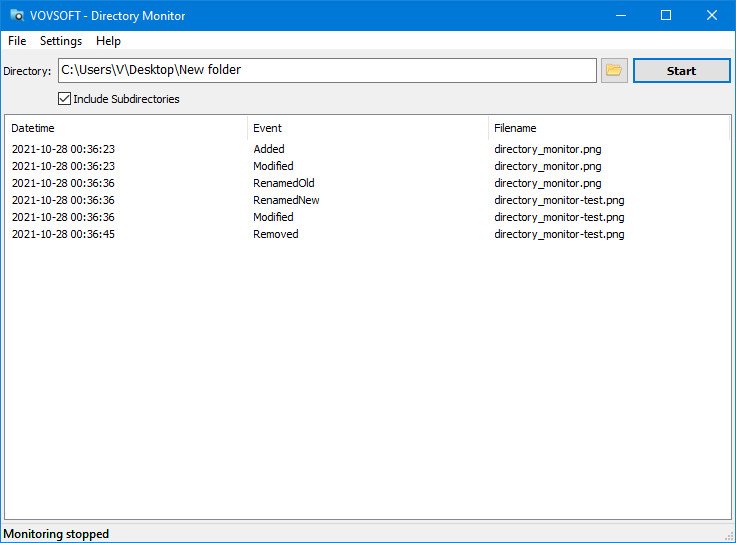This screenshot has height=543, width=736.
Task: Select the Added event cell
Action: tap(269, 149)
